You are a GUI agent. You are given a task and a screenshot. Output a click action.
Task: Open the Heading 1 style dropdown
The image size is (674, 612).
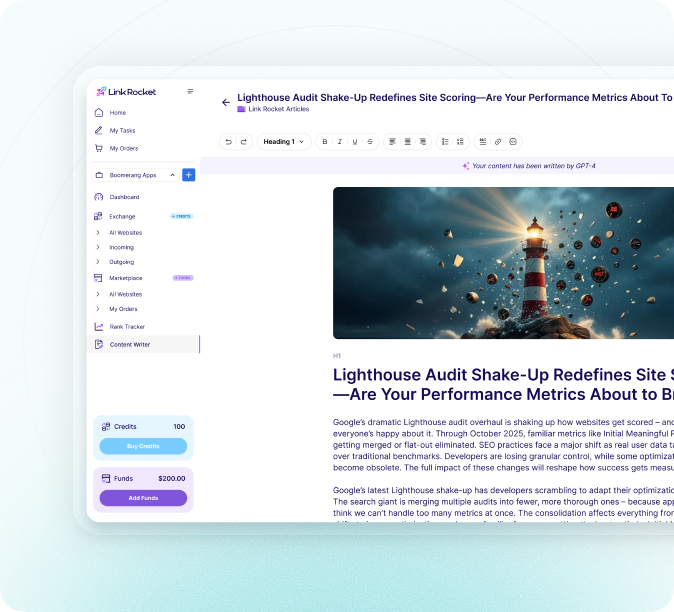click(284, 142)
